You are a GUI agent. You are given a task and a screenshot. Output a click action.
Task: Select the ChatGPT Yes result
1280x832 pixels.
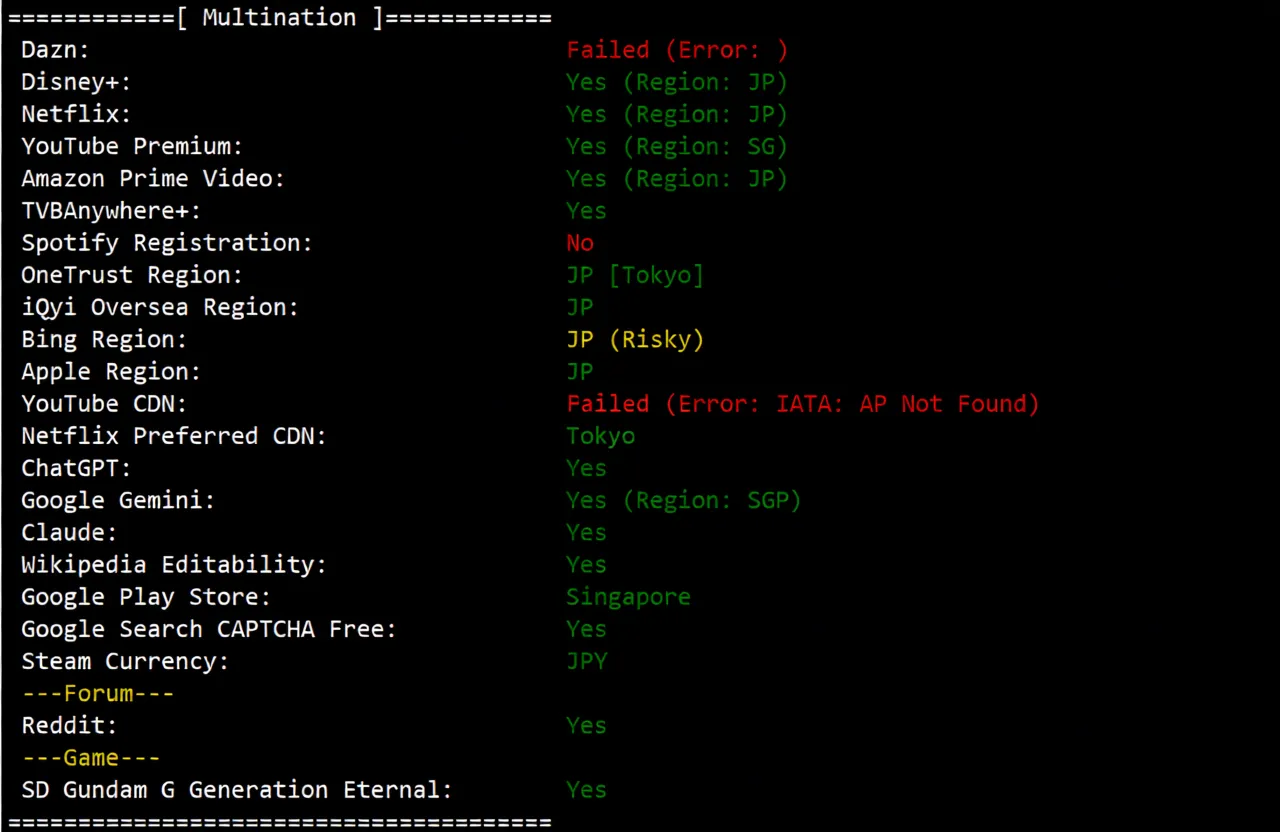(586, 467)
